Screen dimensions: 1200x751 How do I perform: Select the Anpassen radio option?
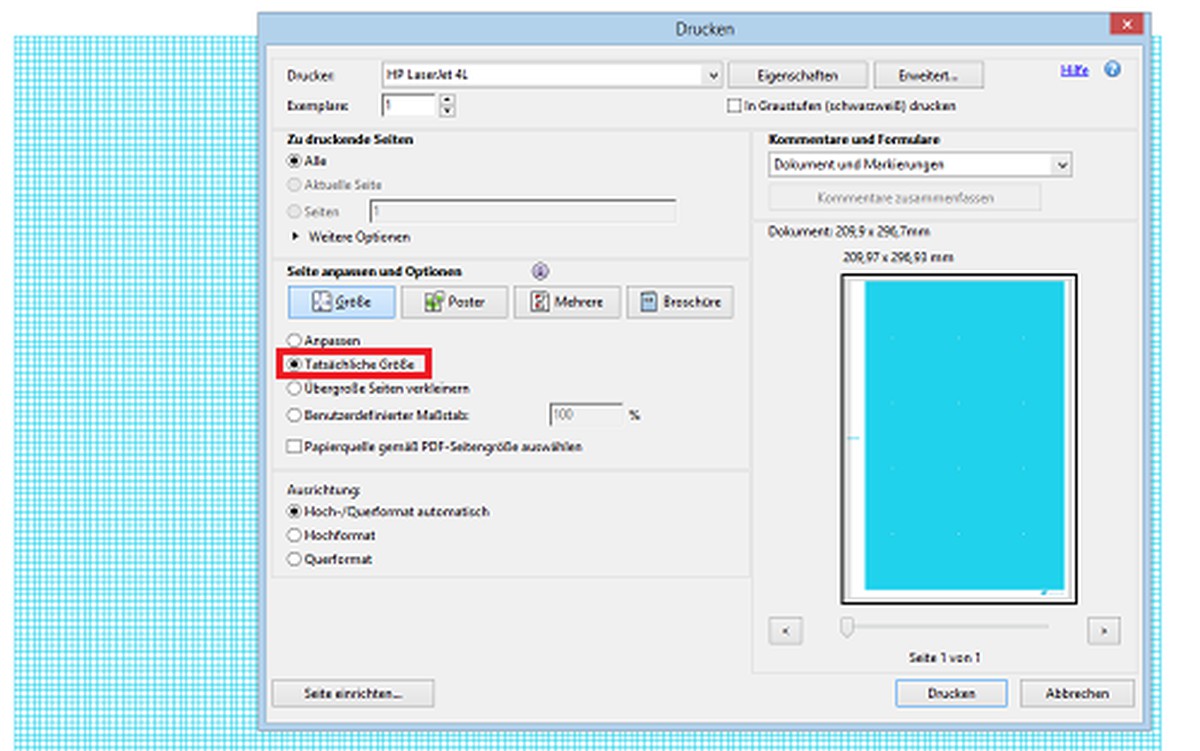(x=294, y=341)
